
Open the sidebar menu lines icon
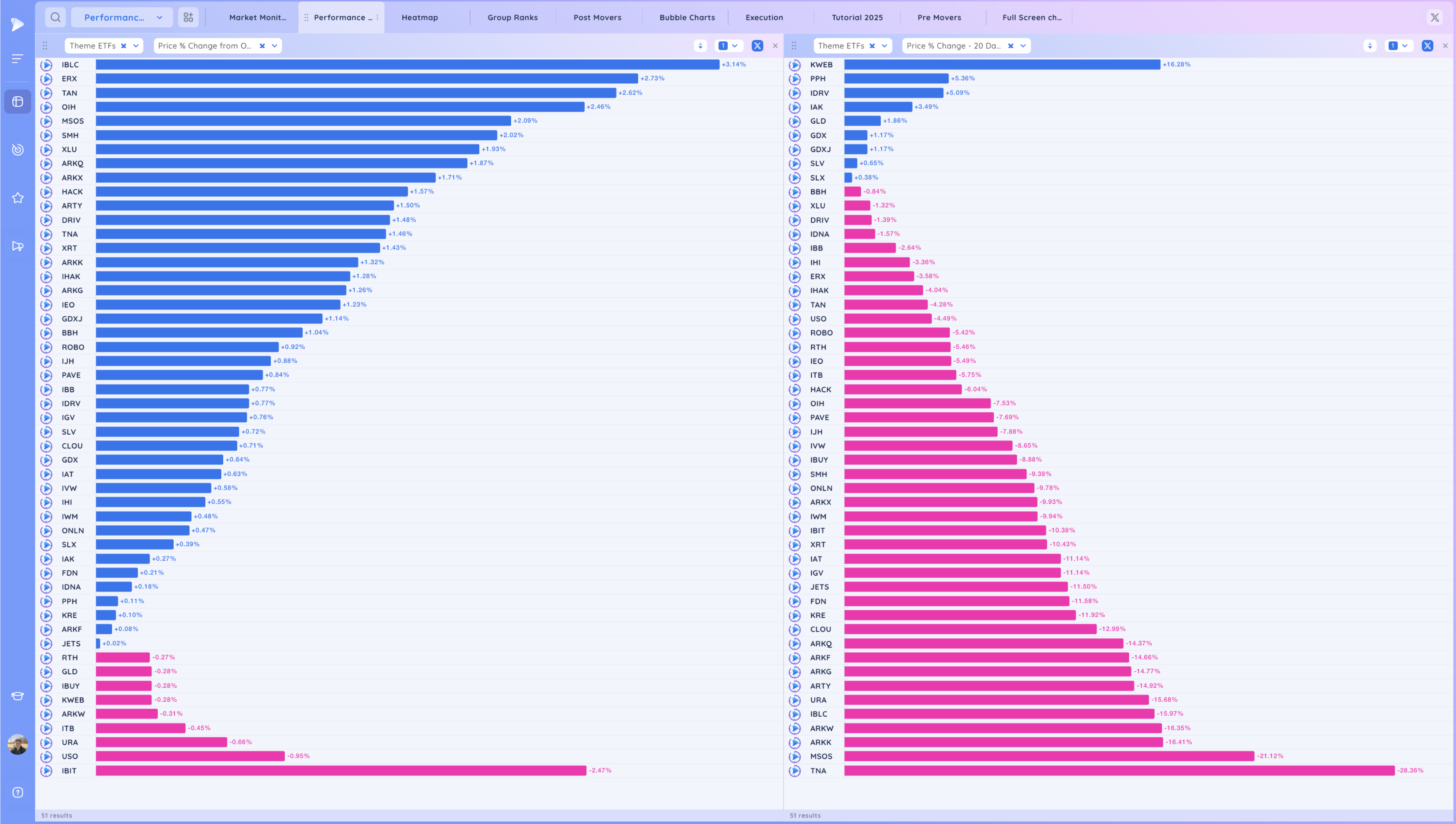[x=18, y=58]
